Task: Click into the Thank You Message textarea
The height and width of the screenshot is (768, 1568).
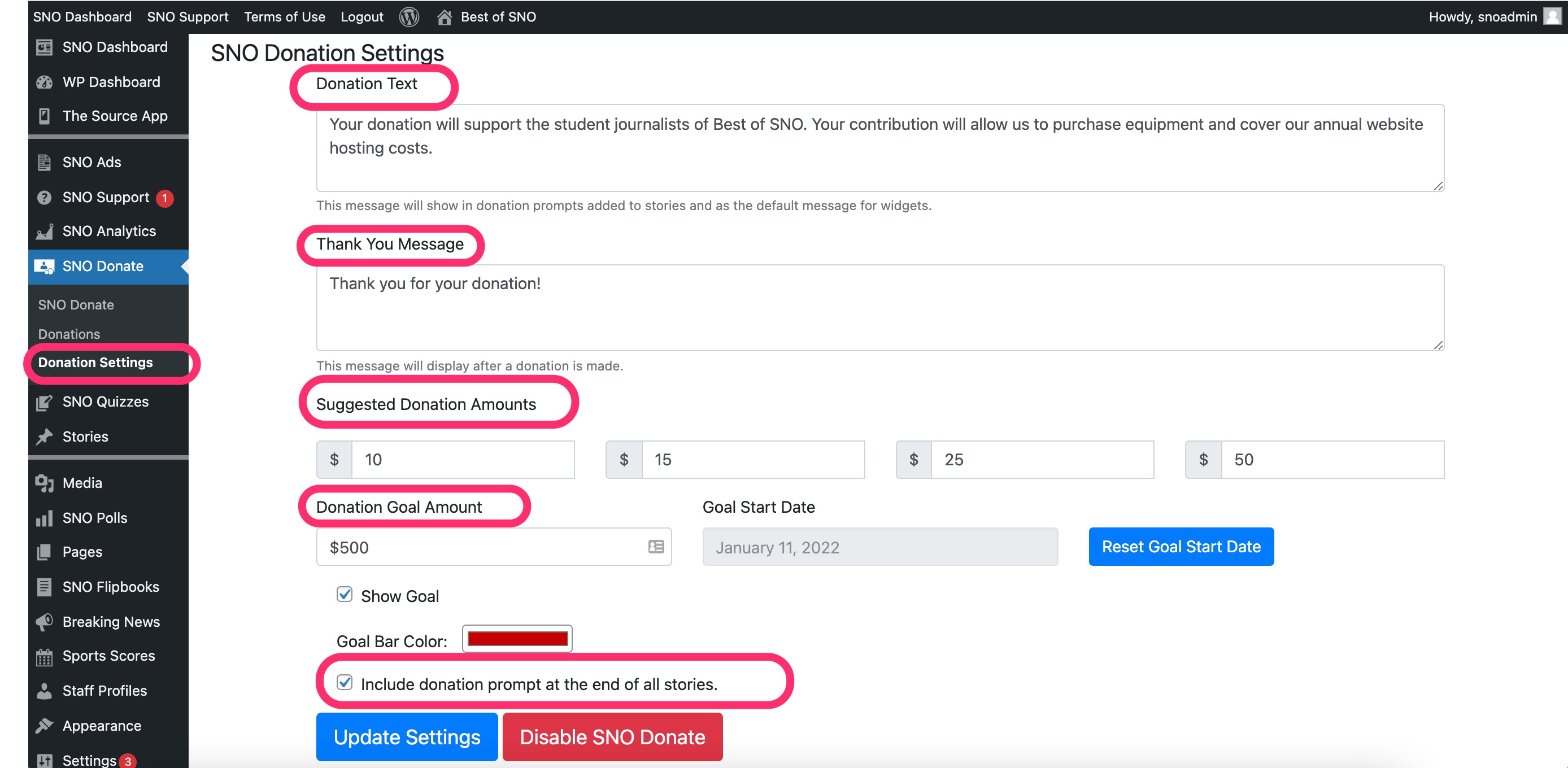Action: 880,308
